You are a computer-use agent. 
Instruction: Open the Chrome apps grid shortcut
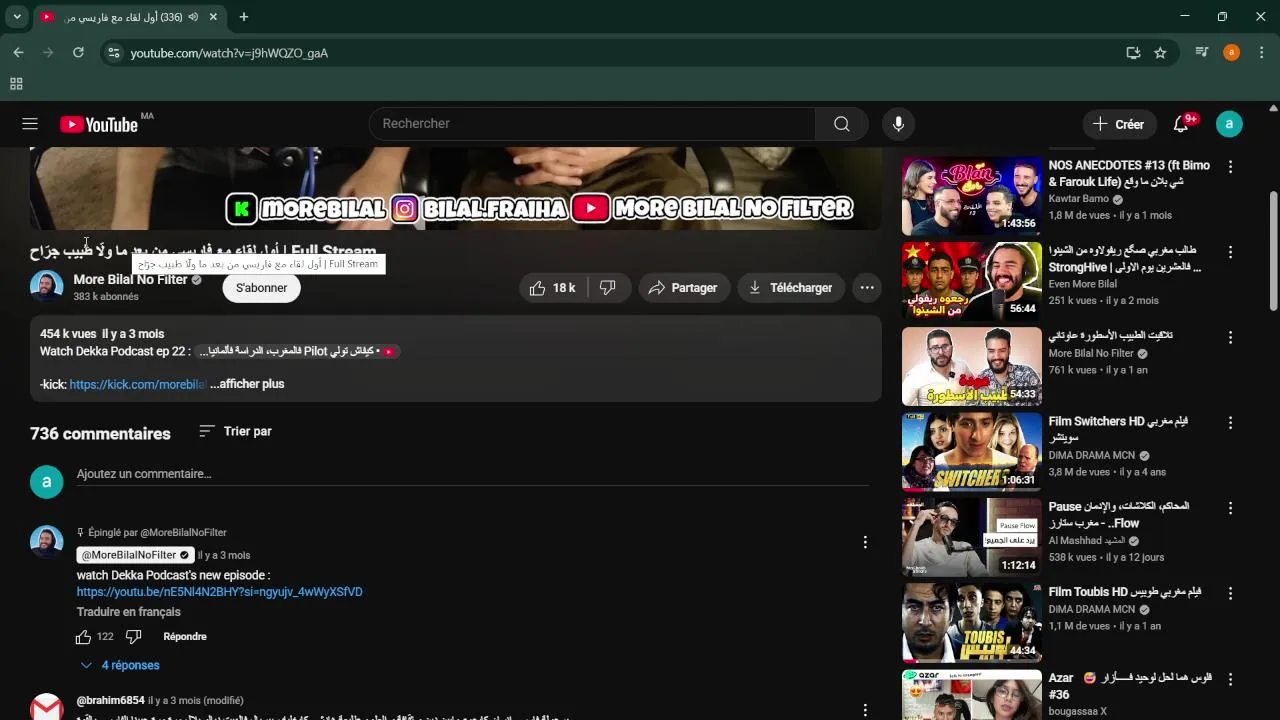16,84
